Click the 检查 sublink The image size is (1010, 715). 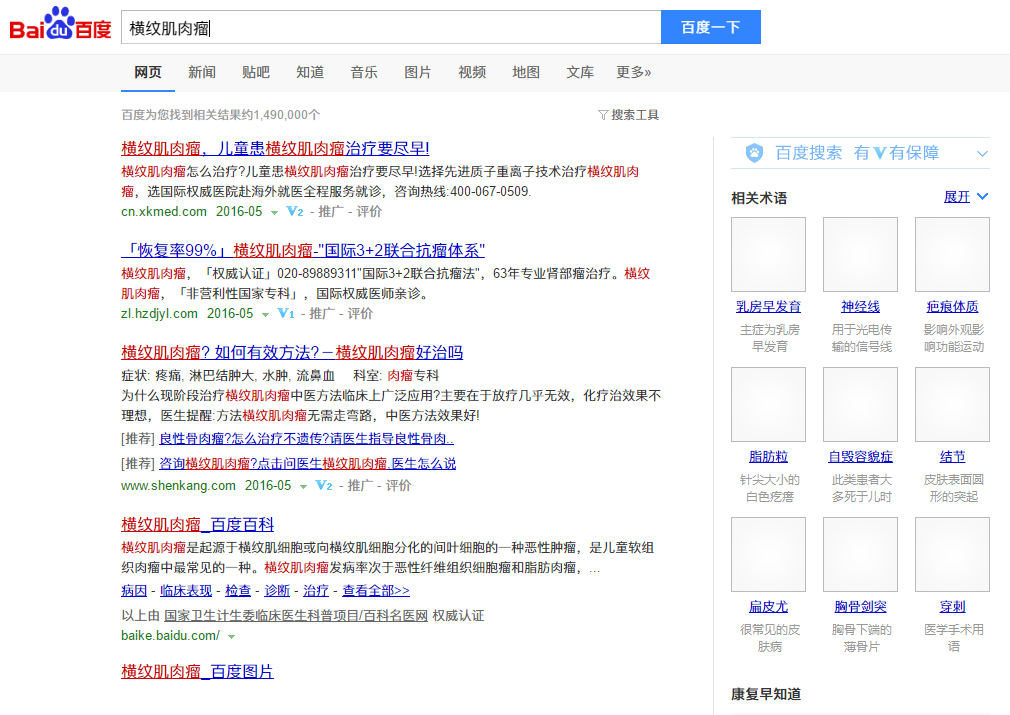click(x=238, y=591)
